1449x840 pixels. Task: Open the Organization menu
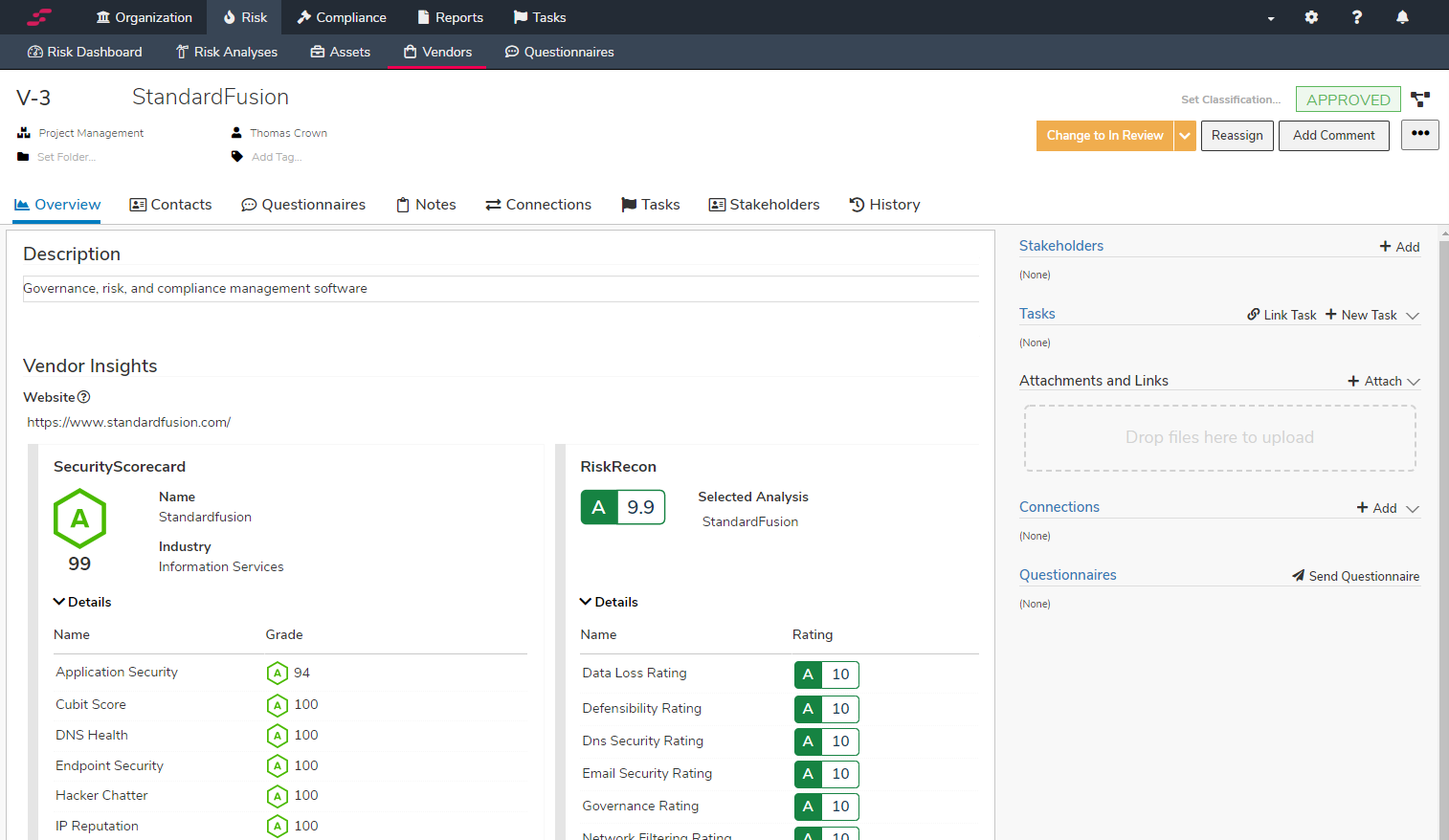[145, 17]
